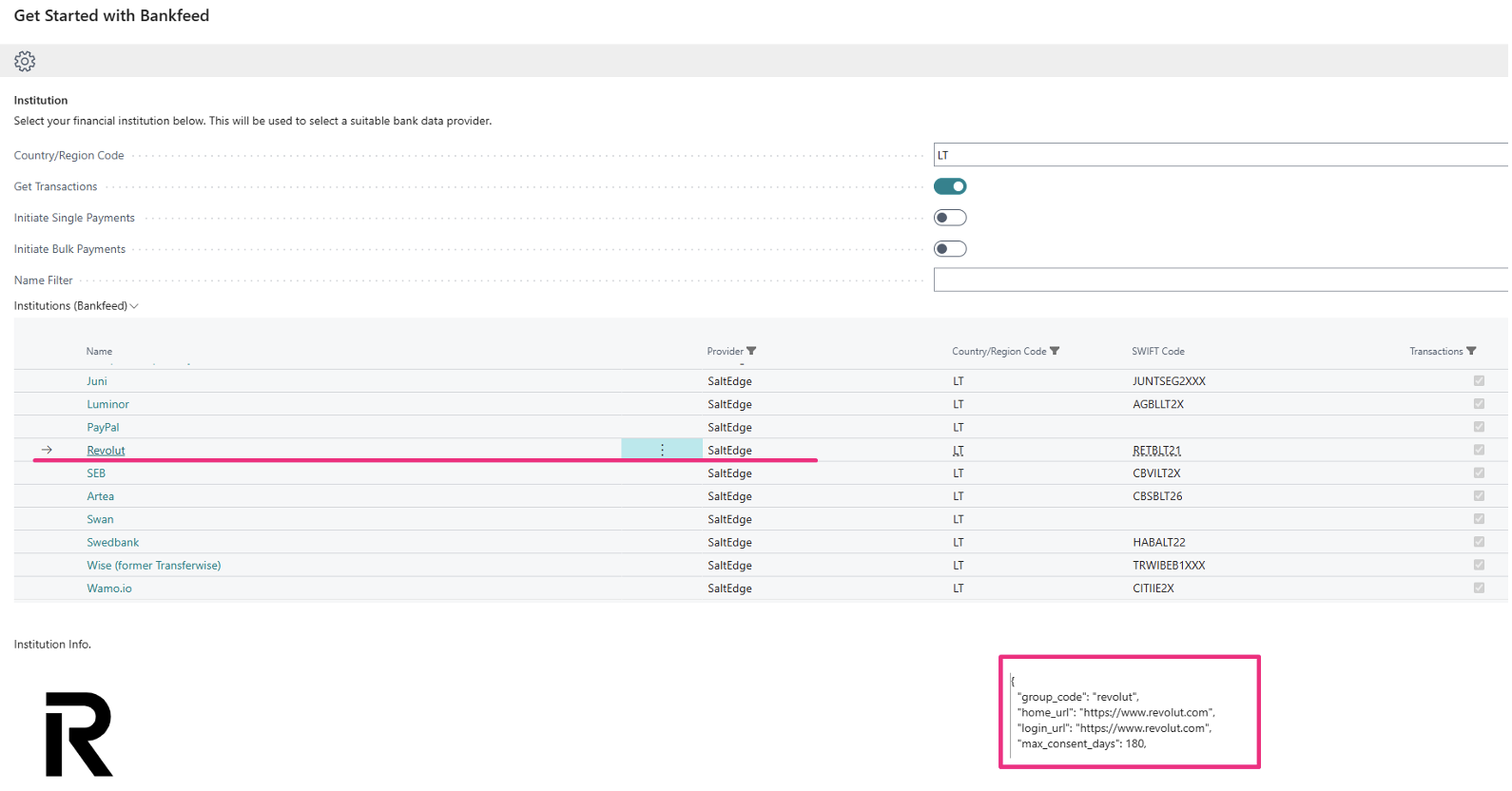This screenshot has height=791, width=1512.
Task: Click the arrow marker on the Revolut row
Action: pos(47,451)
